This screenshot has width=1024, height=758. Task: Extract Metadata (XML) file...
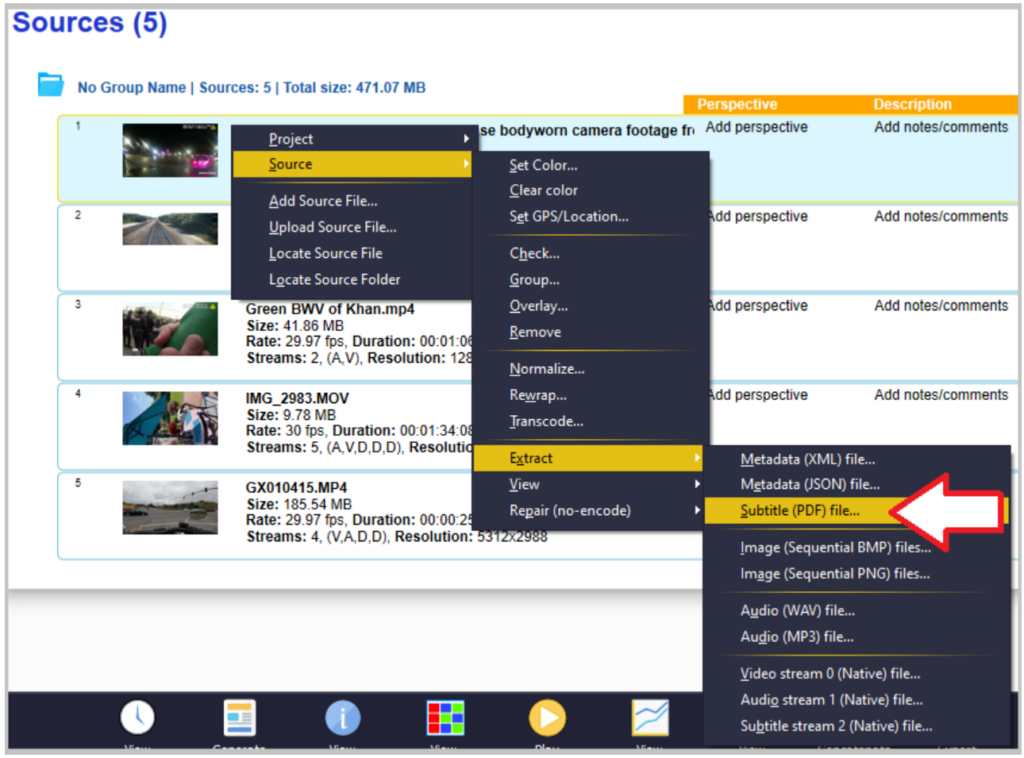coord(857,460)
